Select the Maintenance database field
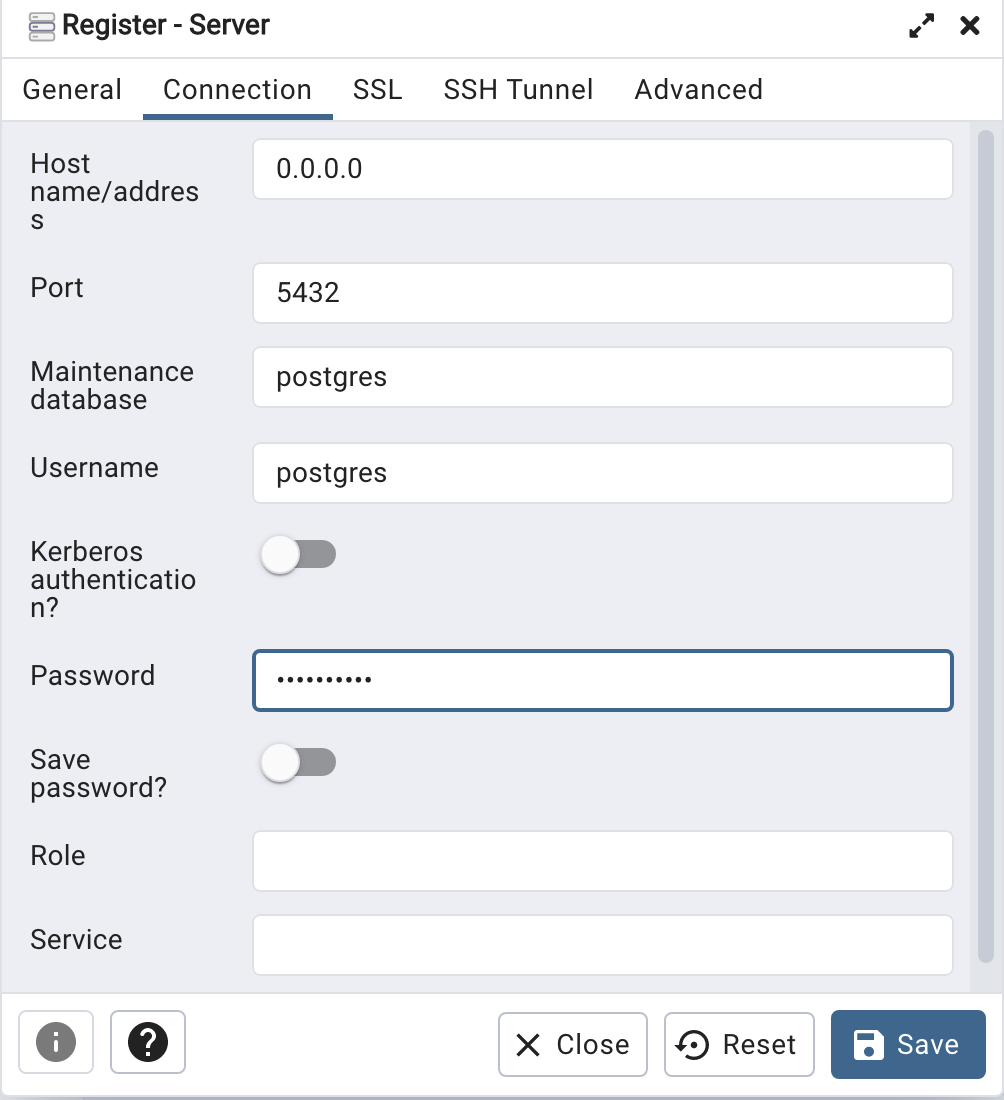The image size is (1004, 1100). [x=602, y=377]
